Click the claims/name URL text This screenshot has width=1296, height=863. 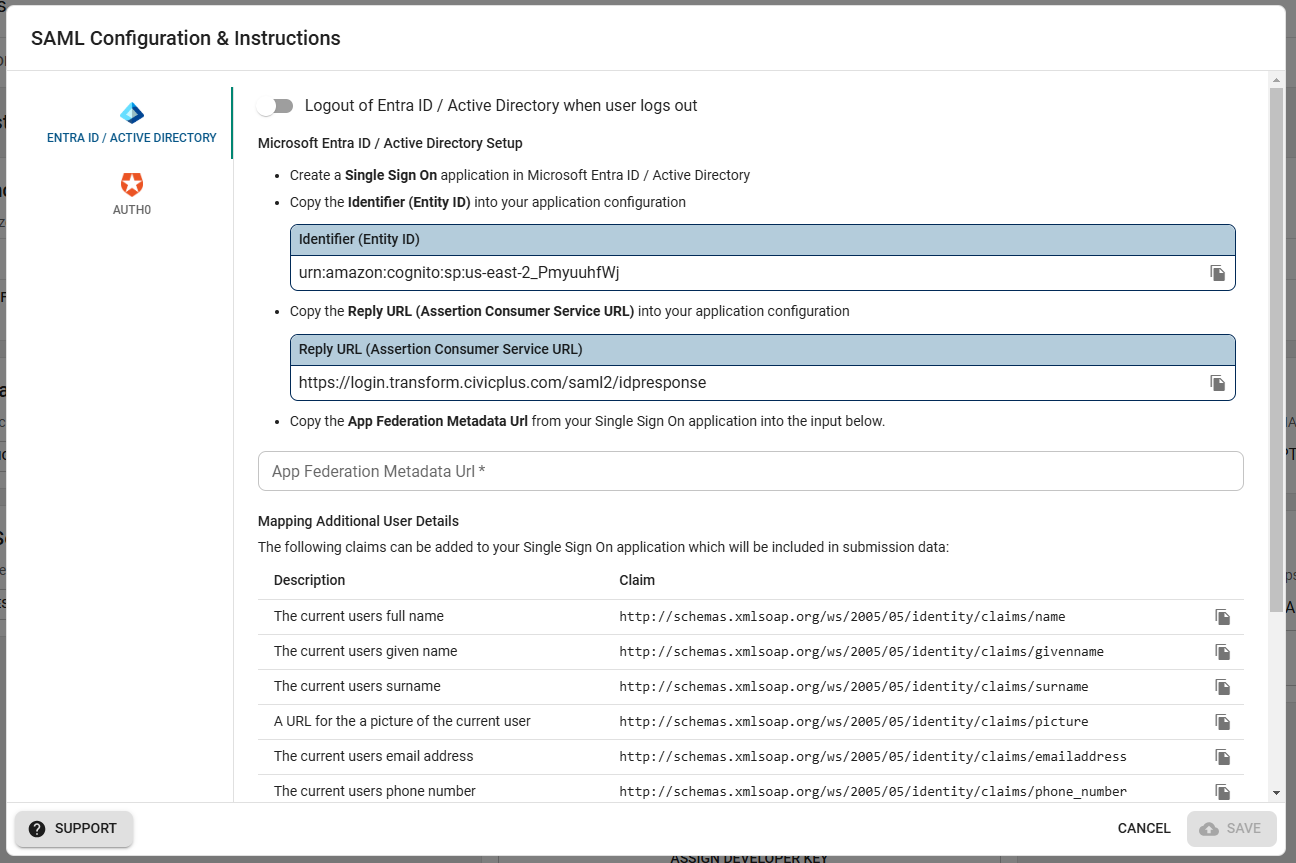842,617
